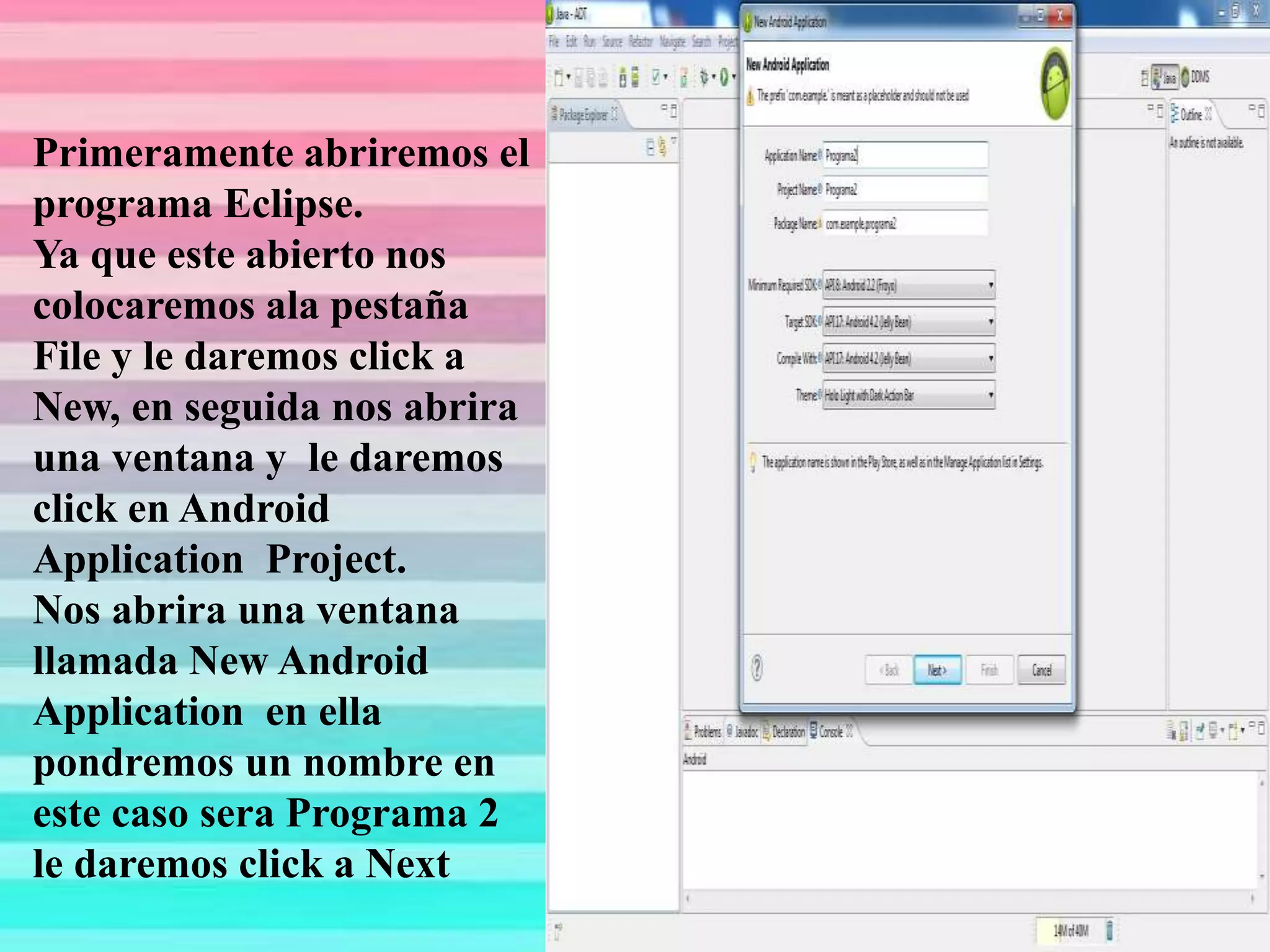1270x952 pixels.
Task: Open the DDMS perspective
Action: pyautogui.click(x=1195, y=77)
